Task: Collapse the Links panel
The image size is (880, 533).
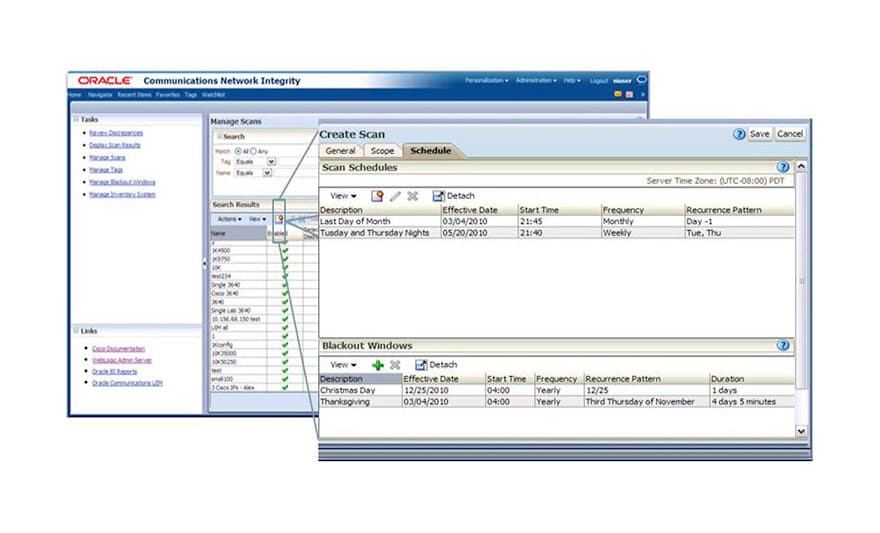Action: click(76, 330)
